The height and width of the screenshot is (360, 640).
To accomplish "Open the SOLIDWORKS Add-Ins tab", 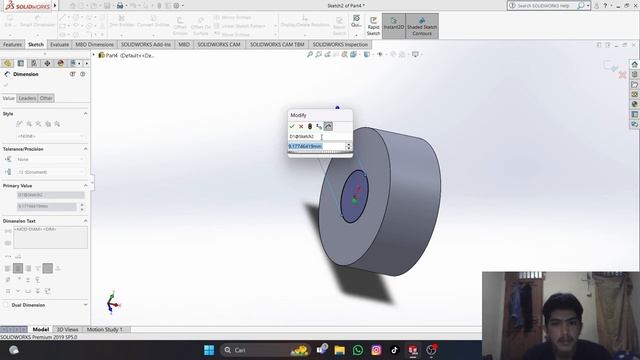I will click(x=146, y=44).
